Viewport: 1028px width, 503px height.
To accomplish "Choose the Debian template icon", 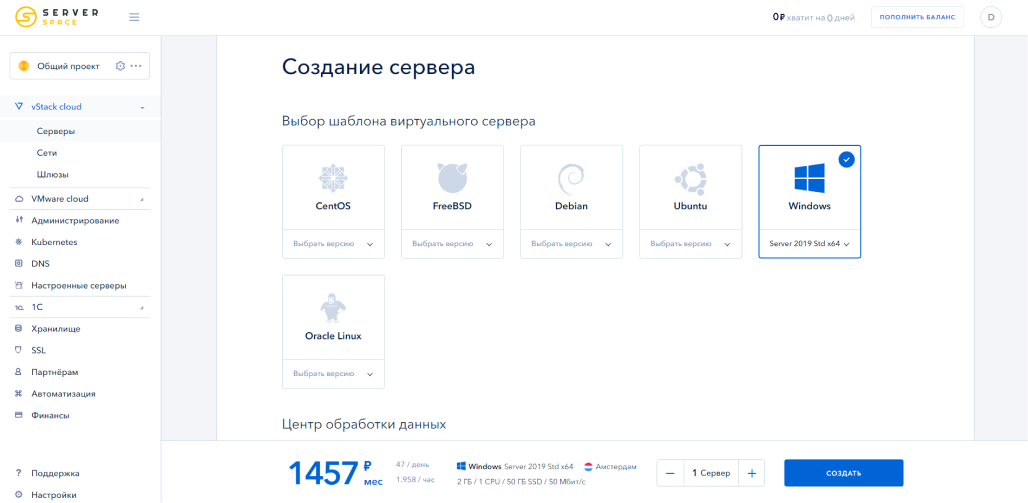I will tap(571, 178).
